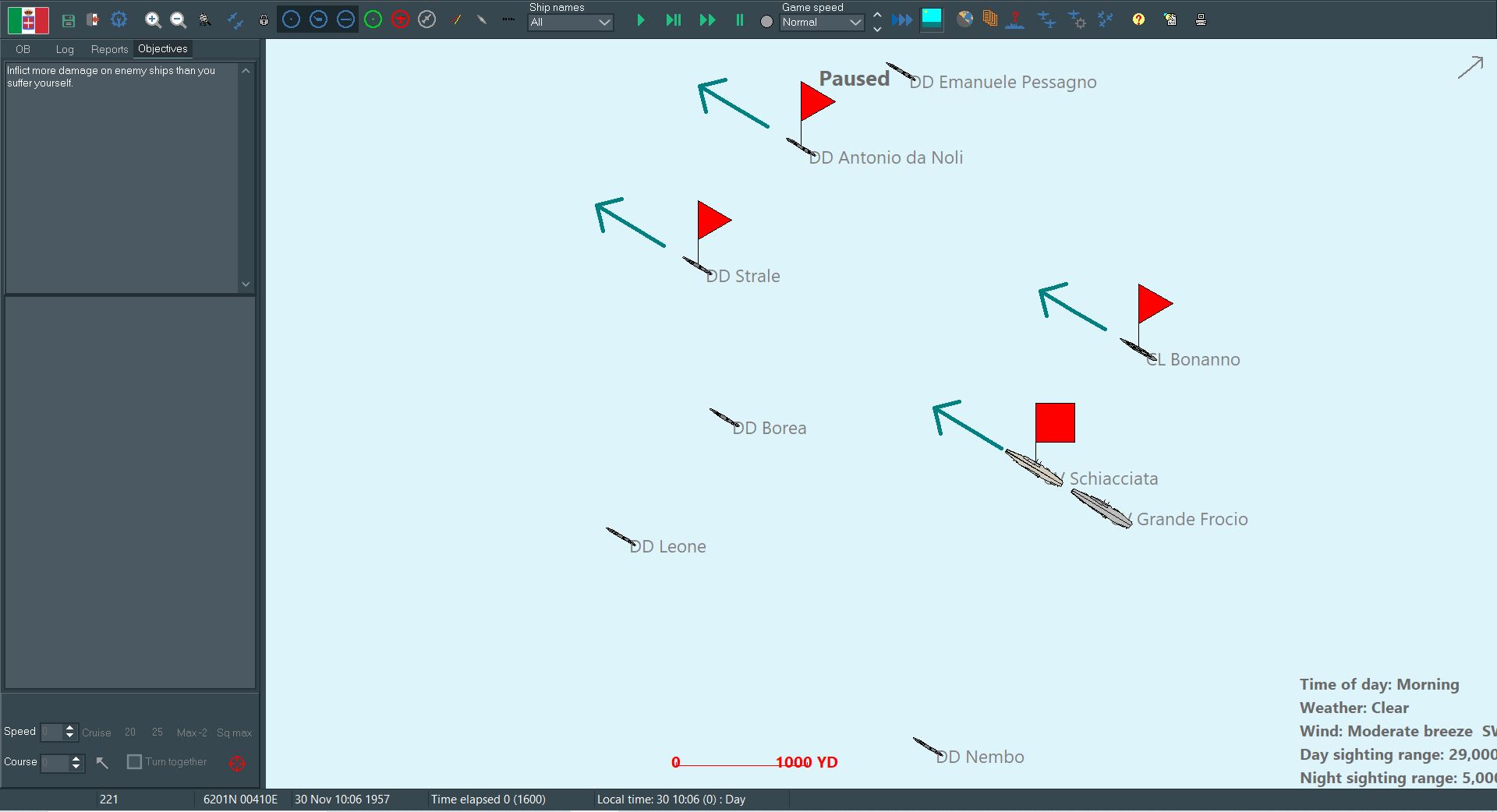Image resolution: width=1497 pixels, height=812 pixels.
Task: Click the cyan day sky swatch
Action: [x=932, y=19]
